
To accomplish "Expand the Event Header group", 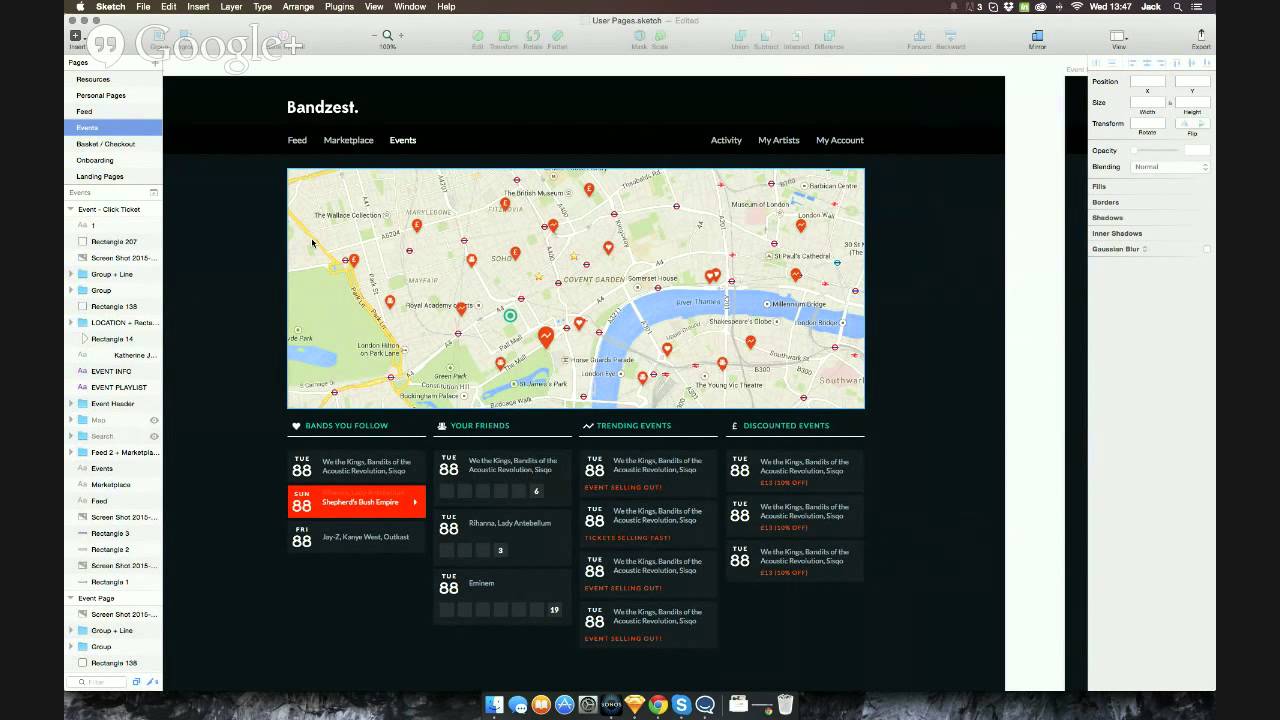I will point(71,403).
